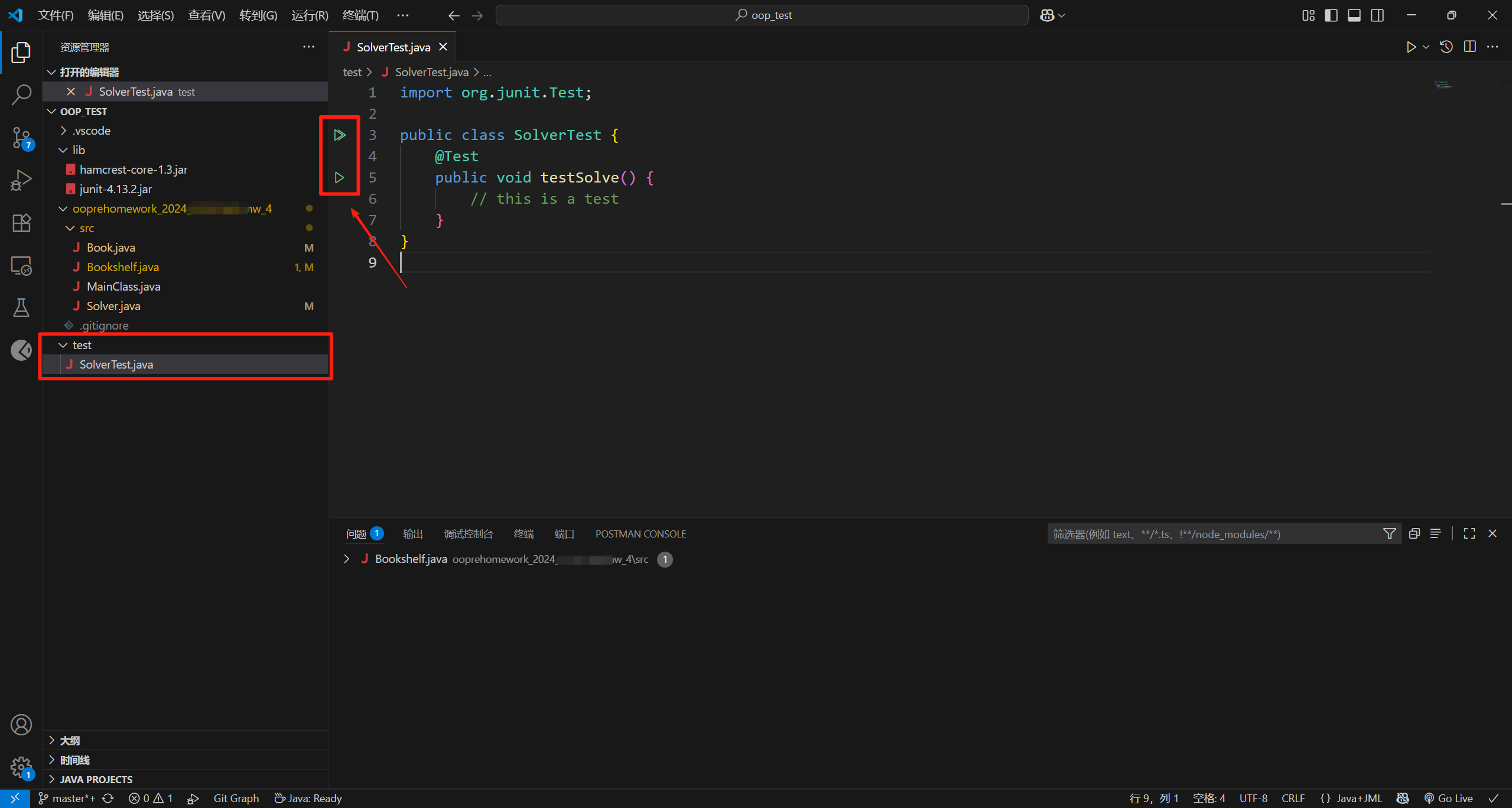Screen dimensions: 1512x808
Task: Open the Extensions view
Action: point(21,223)
